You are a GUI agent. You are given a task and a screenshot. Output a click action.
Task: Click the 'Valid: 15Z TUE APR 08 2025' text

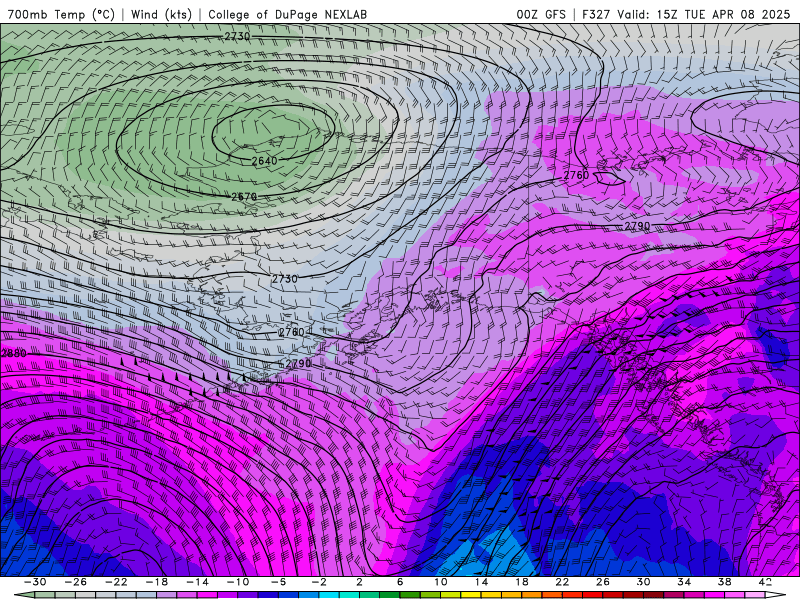pos(704,15)
